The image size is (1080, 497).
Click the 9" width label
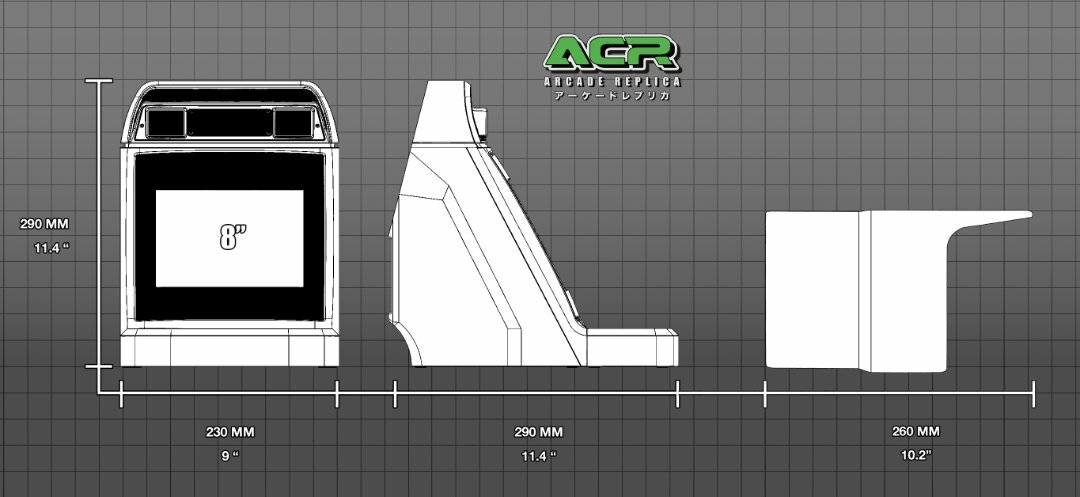pyautogui.click(x=230, y=456)
